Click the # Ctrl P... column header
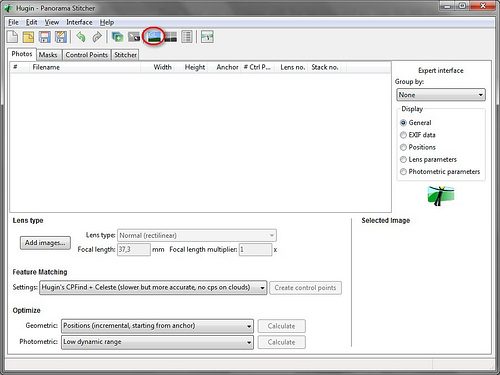The width and height of the screenshot is (500, 375). click(x=257, y=67)
